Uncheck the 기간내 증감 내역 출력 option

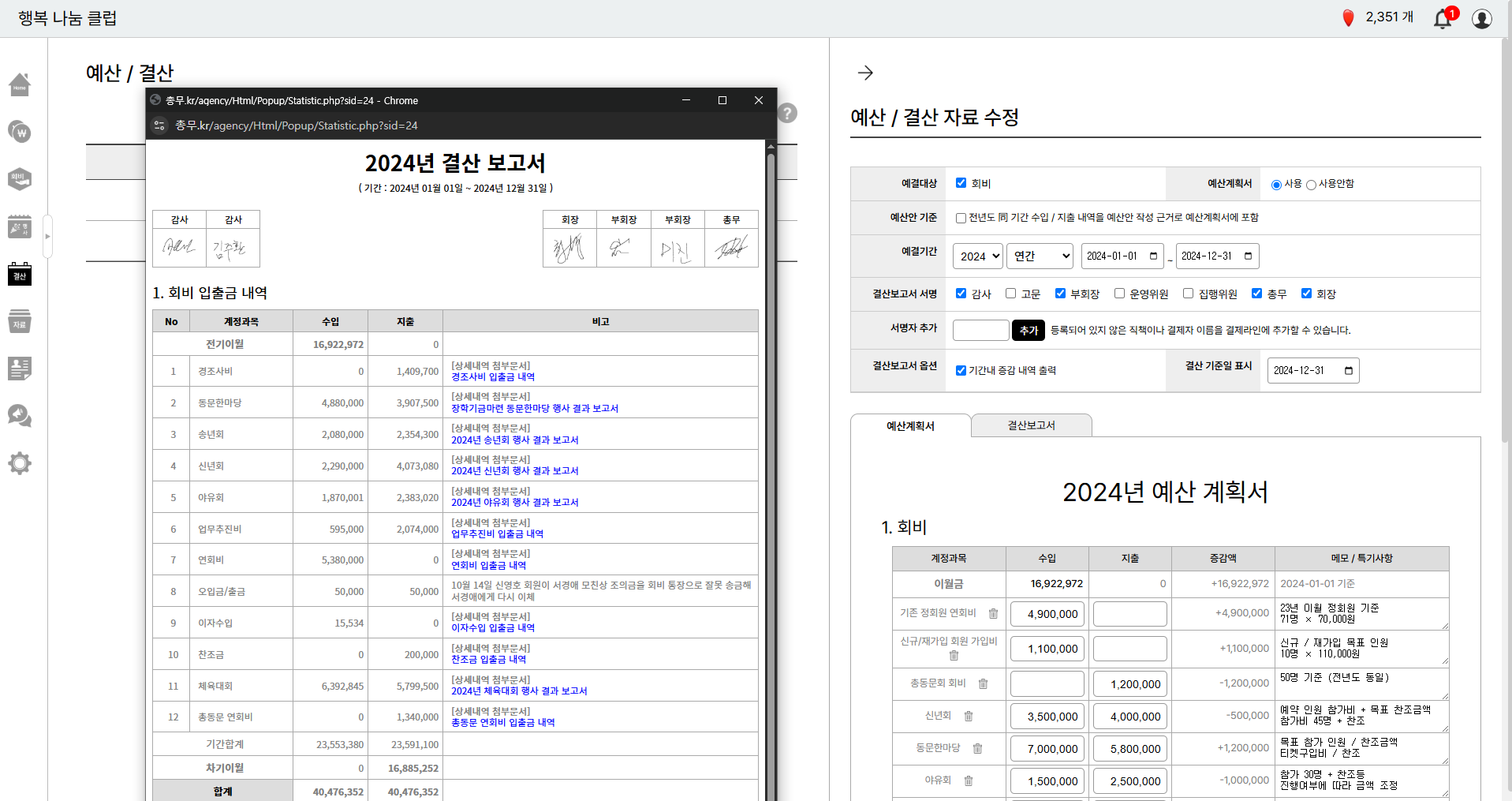(961, 370)
